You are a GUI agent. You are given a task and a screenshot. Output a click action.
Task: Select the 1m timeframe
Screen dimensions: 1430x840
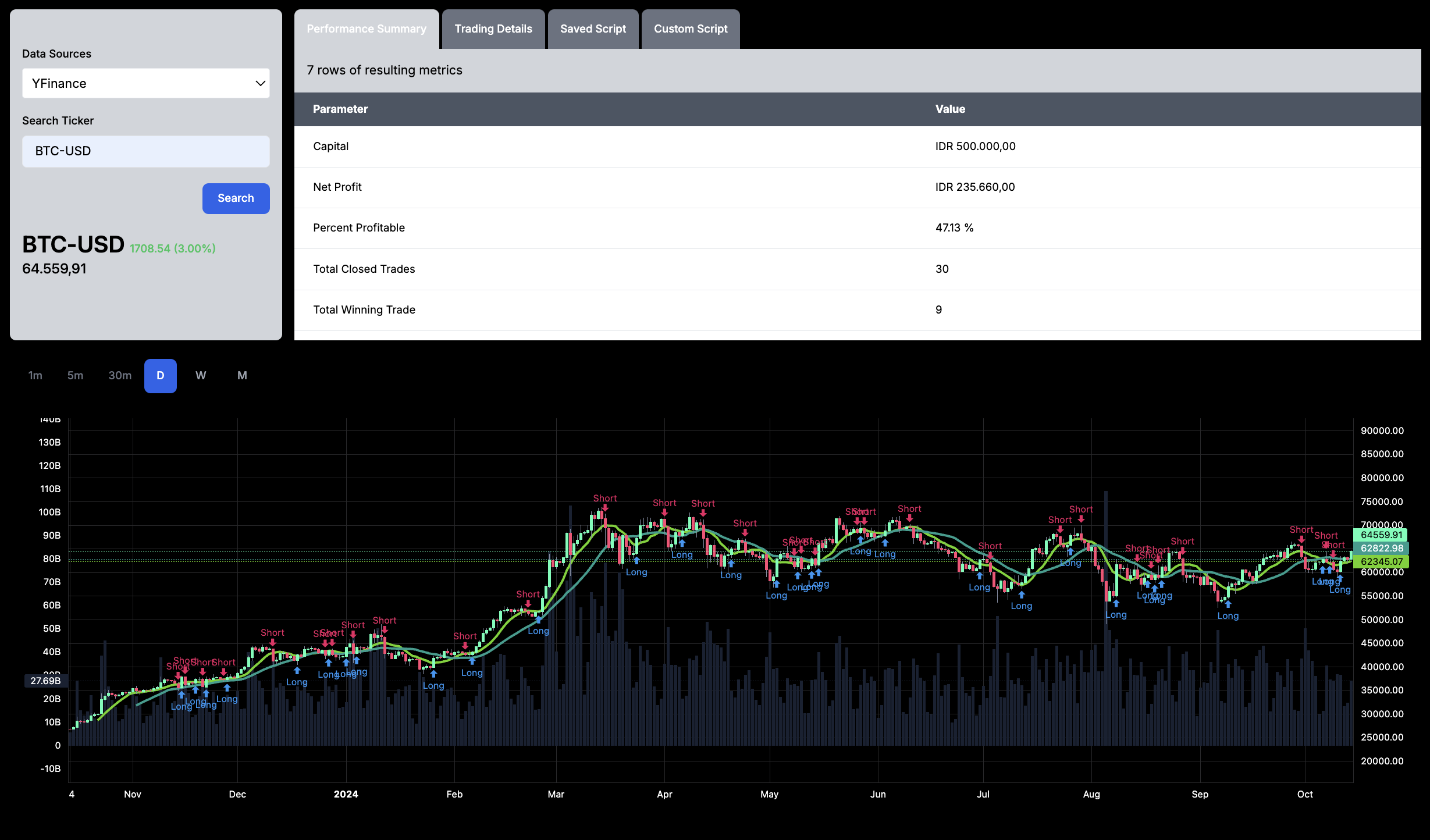35,376
